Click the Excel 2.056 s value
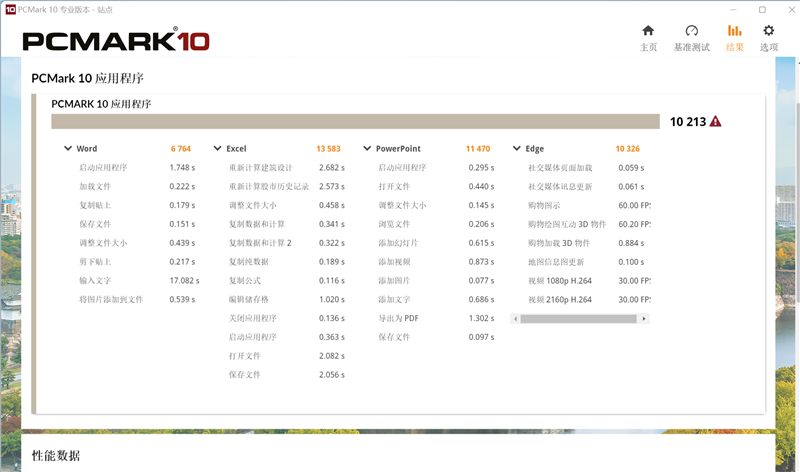This screenshot has width=800, height=472. [x=332, y=375]
